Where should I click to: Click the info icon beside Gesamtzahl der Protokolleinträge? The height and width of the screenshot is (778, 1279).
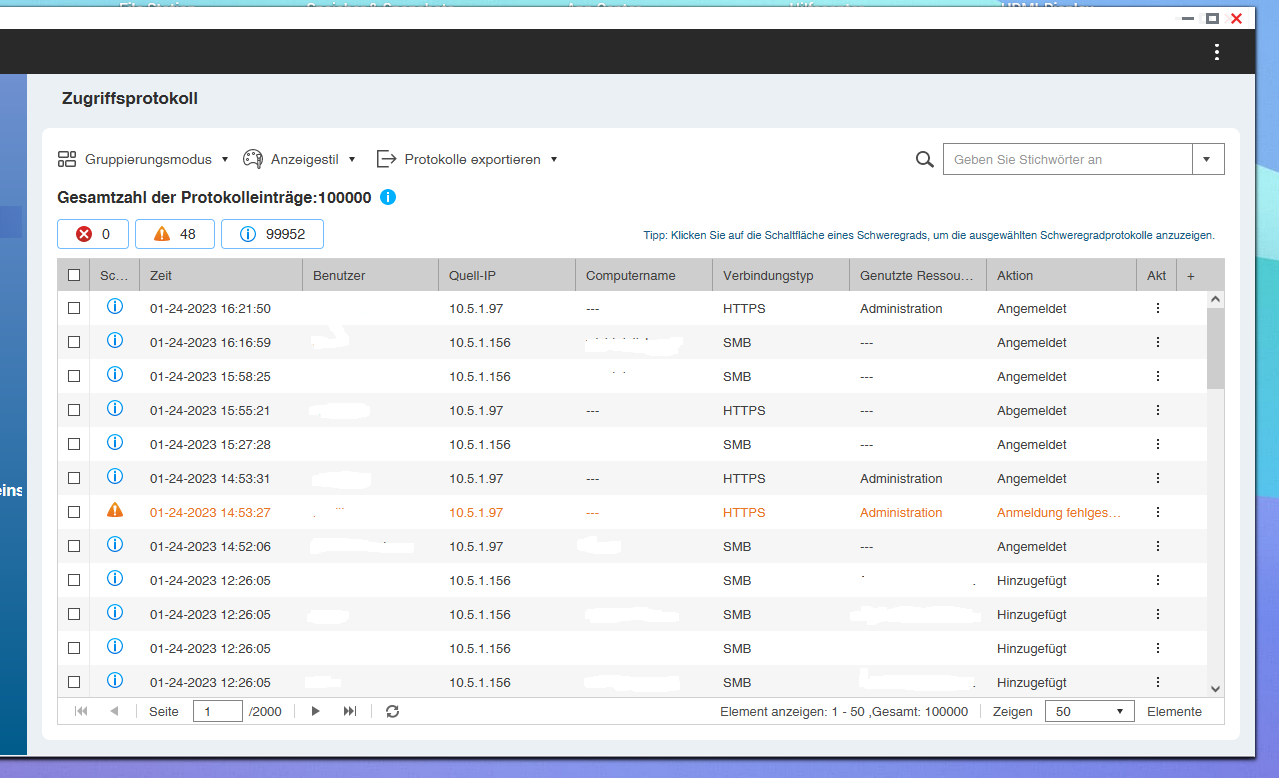click(388, 197)
